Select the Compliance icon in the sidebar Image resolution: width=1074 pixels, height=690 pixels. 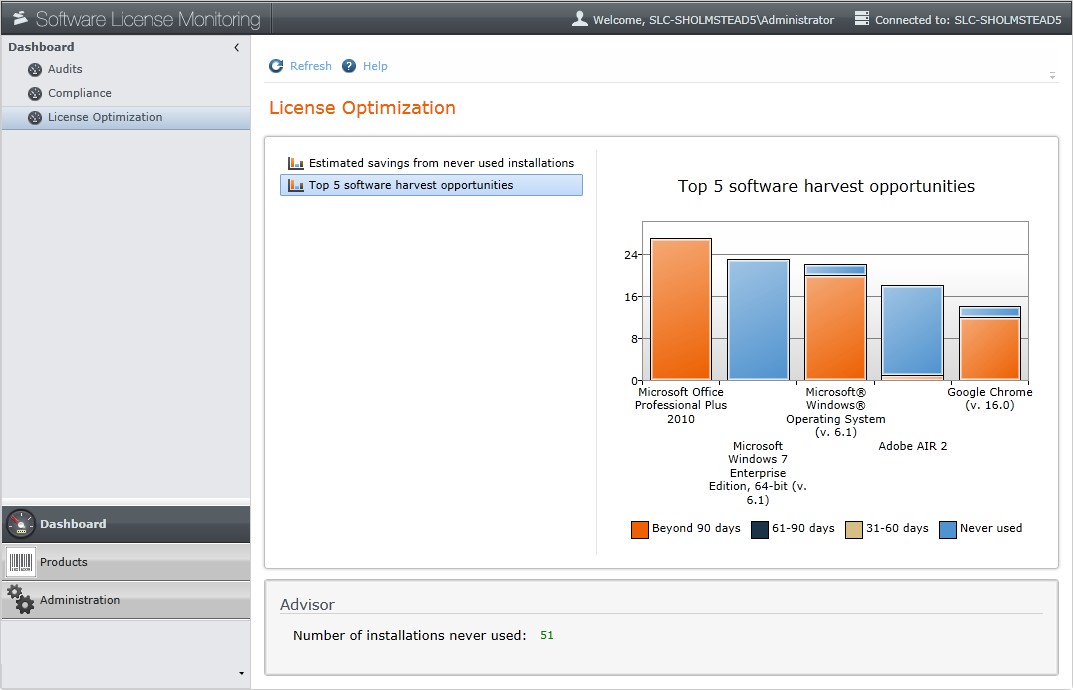click(x=35, y=93)
